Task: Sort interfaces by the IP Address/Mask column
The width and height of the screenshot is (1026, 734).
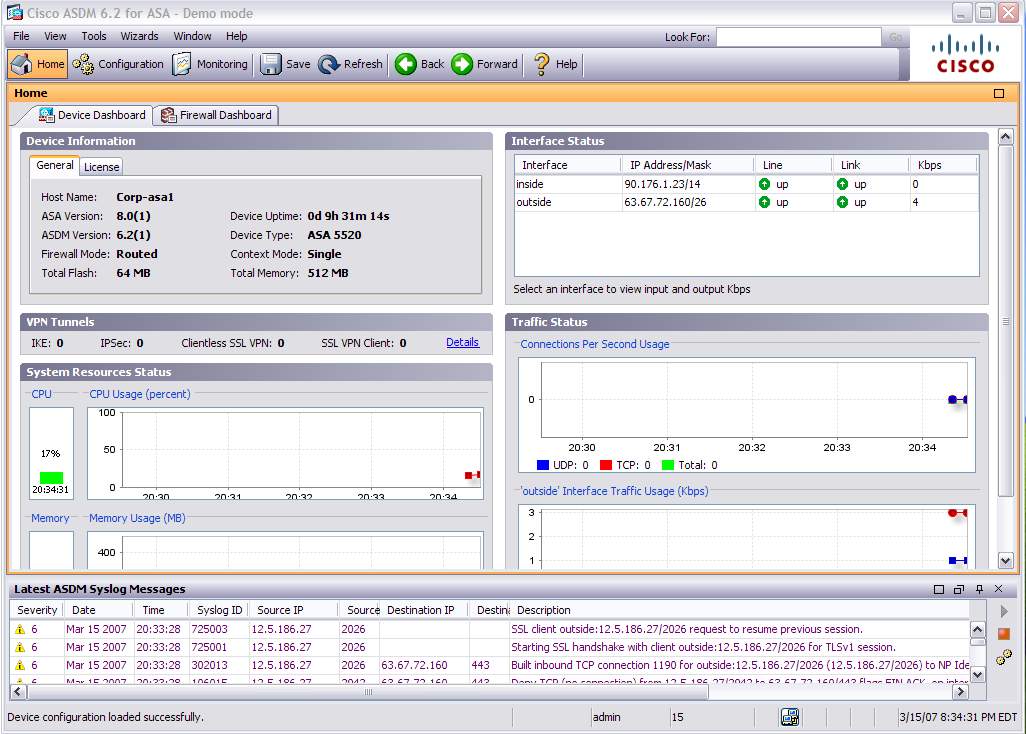Action: point(686,165)
